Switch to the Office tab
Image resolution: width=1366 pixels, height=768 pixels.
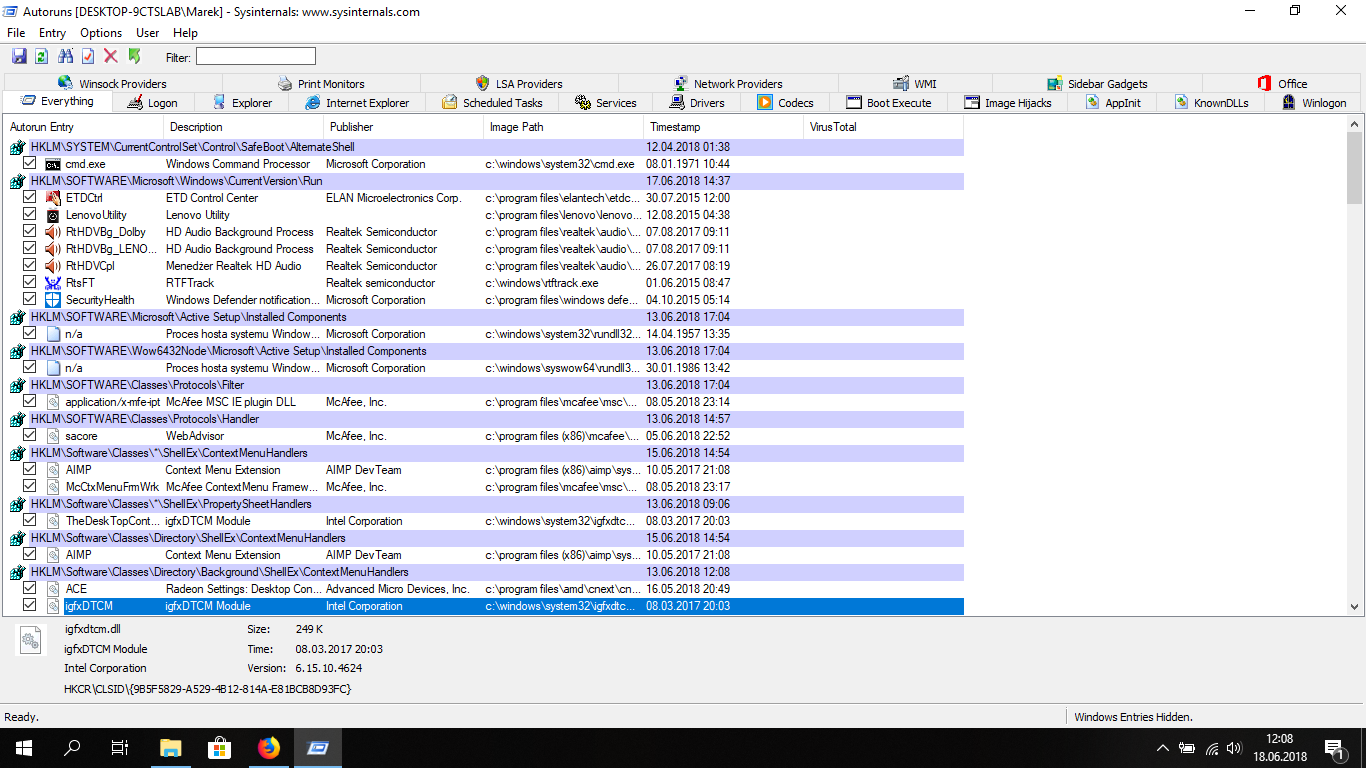tap(1282, 83)
